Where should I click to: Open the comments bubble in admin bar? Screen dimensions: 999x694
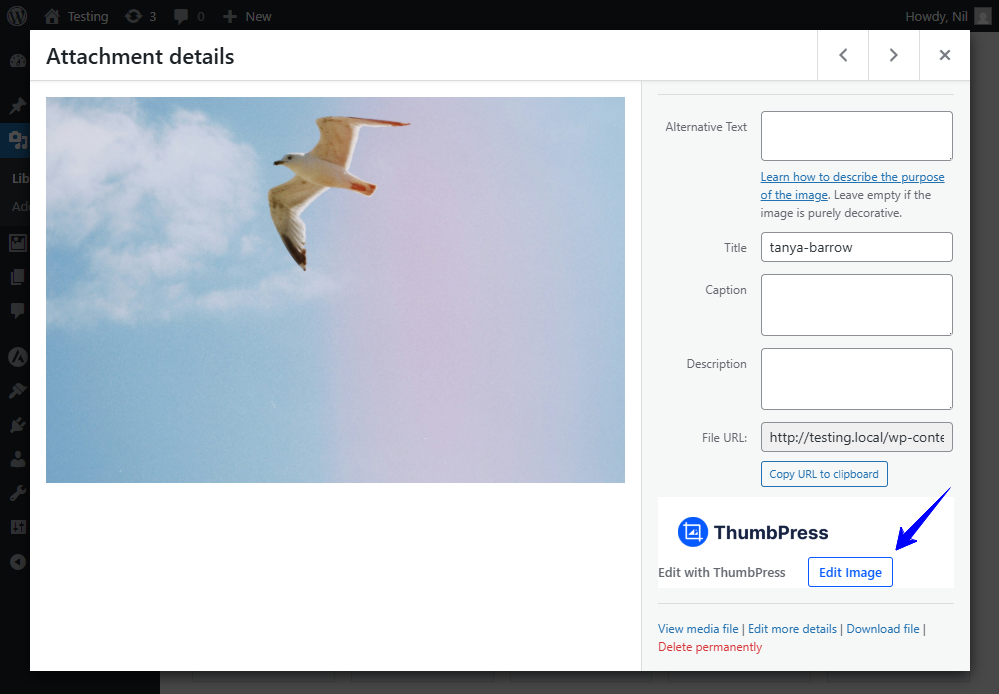(x=189, y=17)
